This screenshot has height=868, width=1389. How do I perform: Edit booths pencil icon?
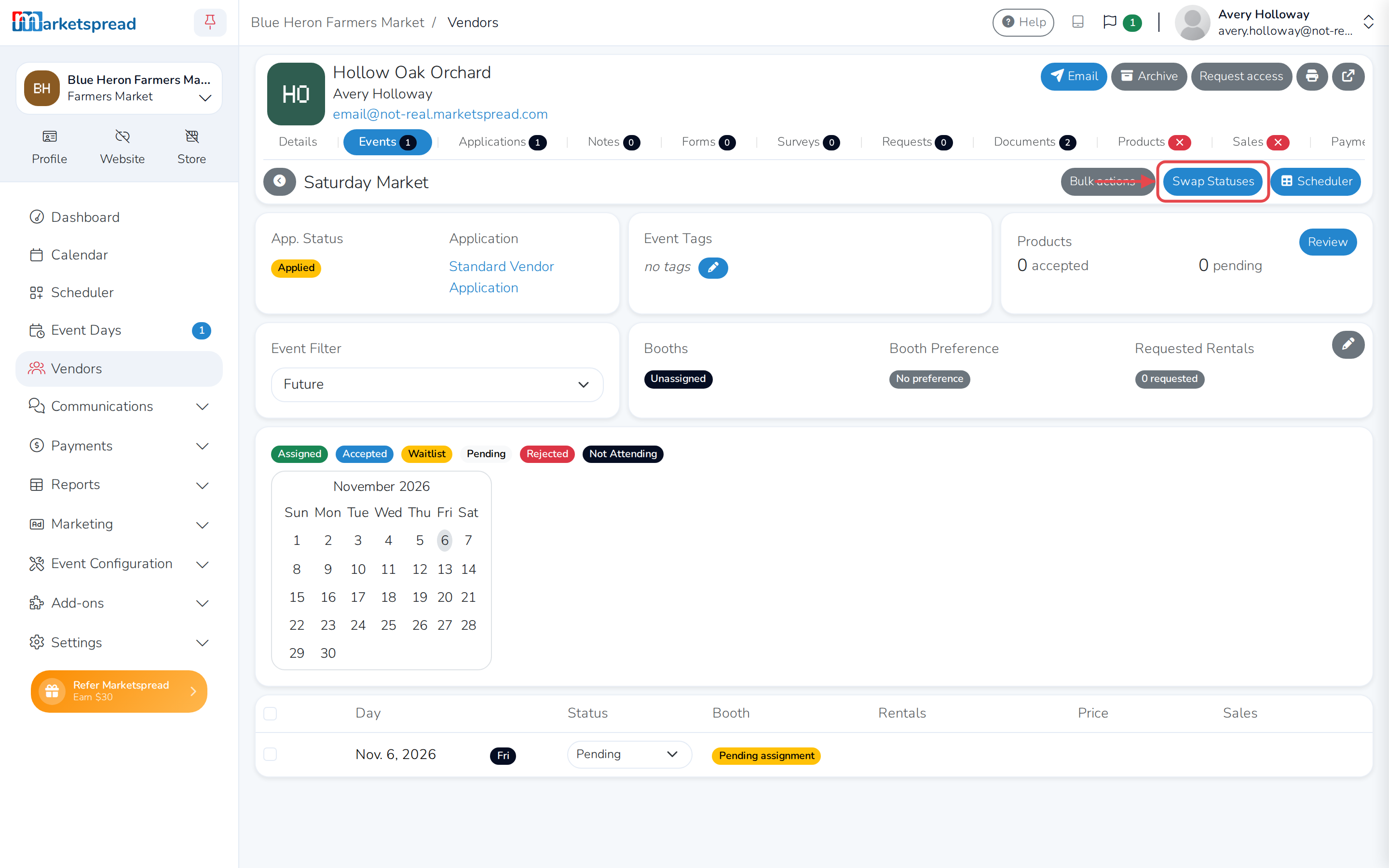(1348, 344)
